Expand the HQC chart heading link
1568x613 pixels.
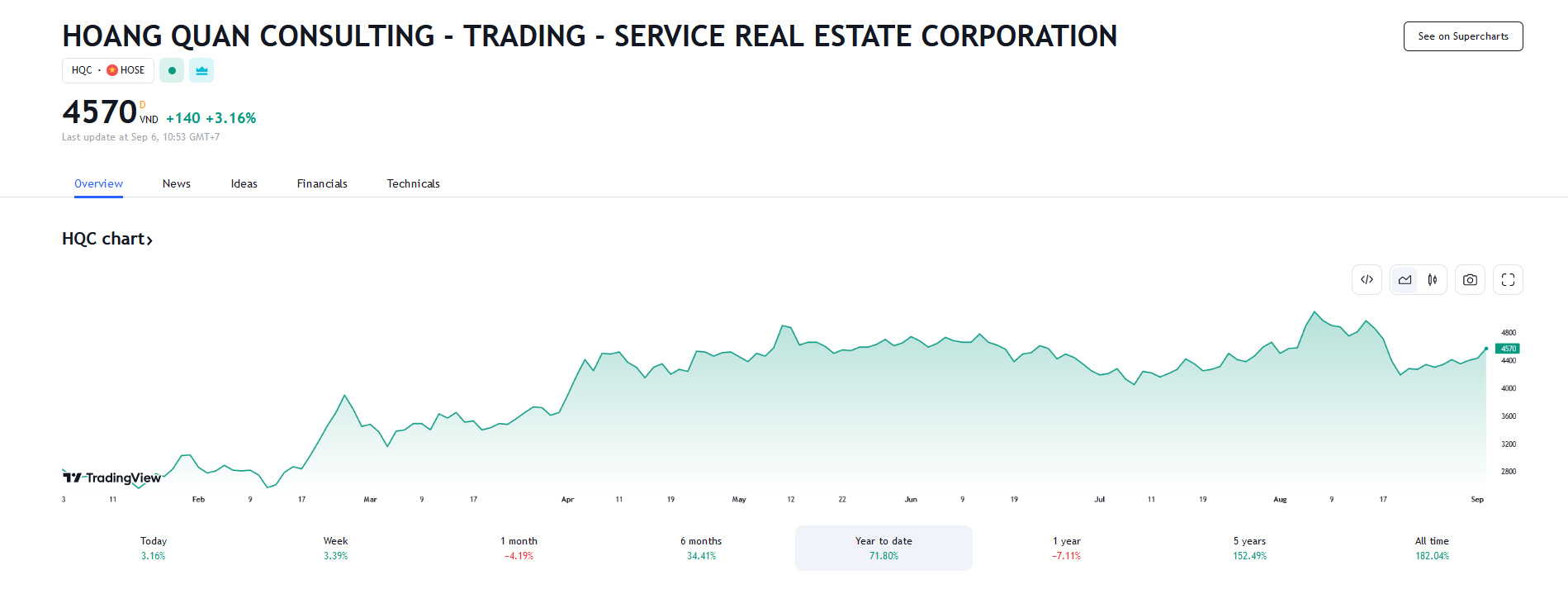click(x=107, y=239)
